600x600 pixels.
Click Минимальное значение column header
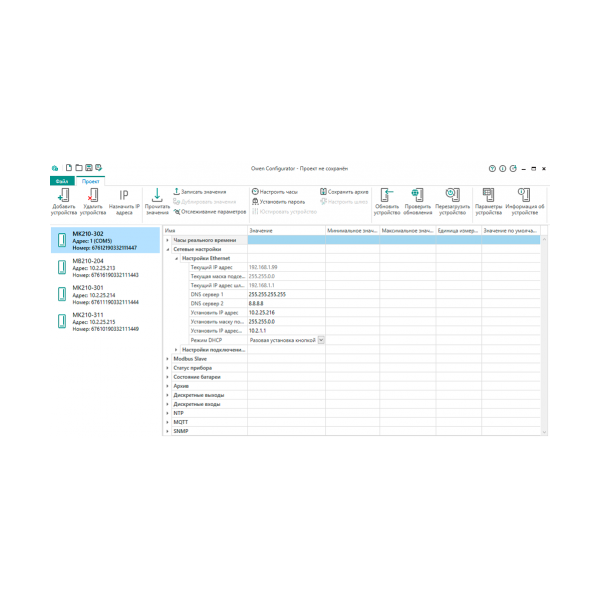click(x=352, y=231)
